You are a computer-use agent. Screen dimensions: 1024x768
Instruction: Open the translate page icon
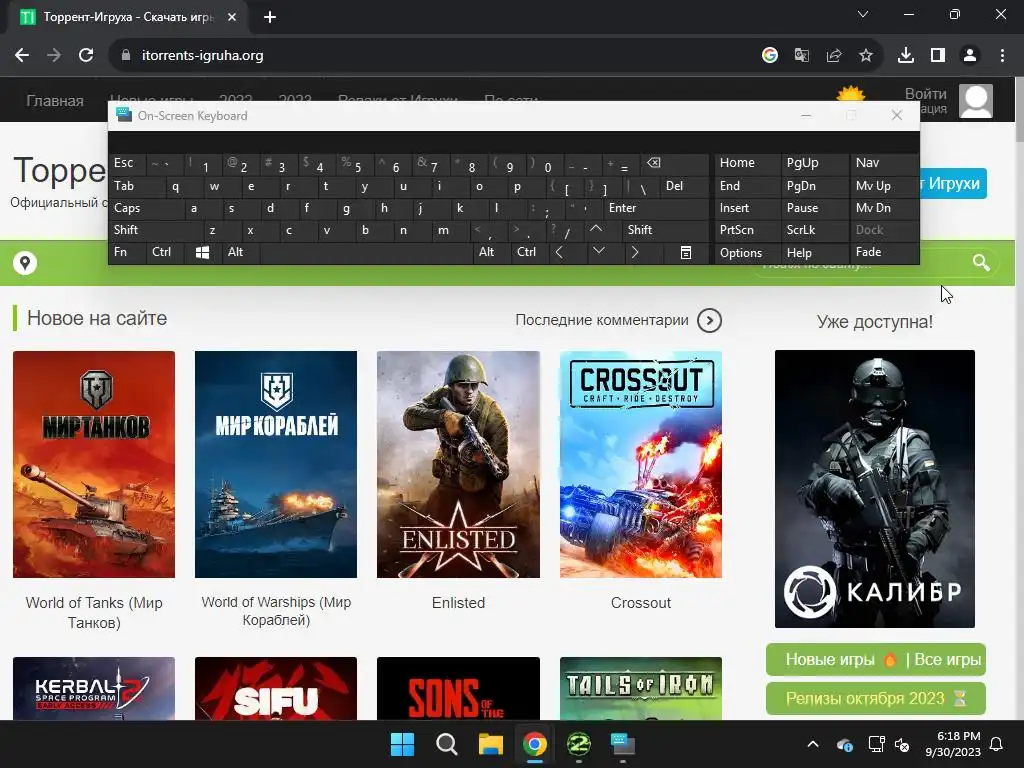(x=802, y=56)
